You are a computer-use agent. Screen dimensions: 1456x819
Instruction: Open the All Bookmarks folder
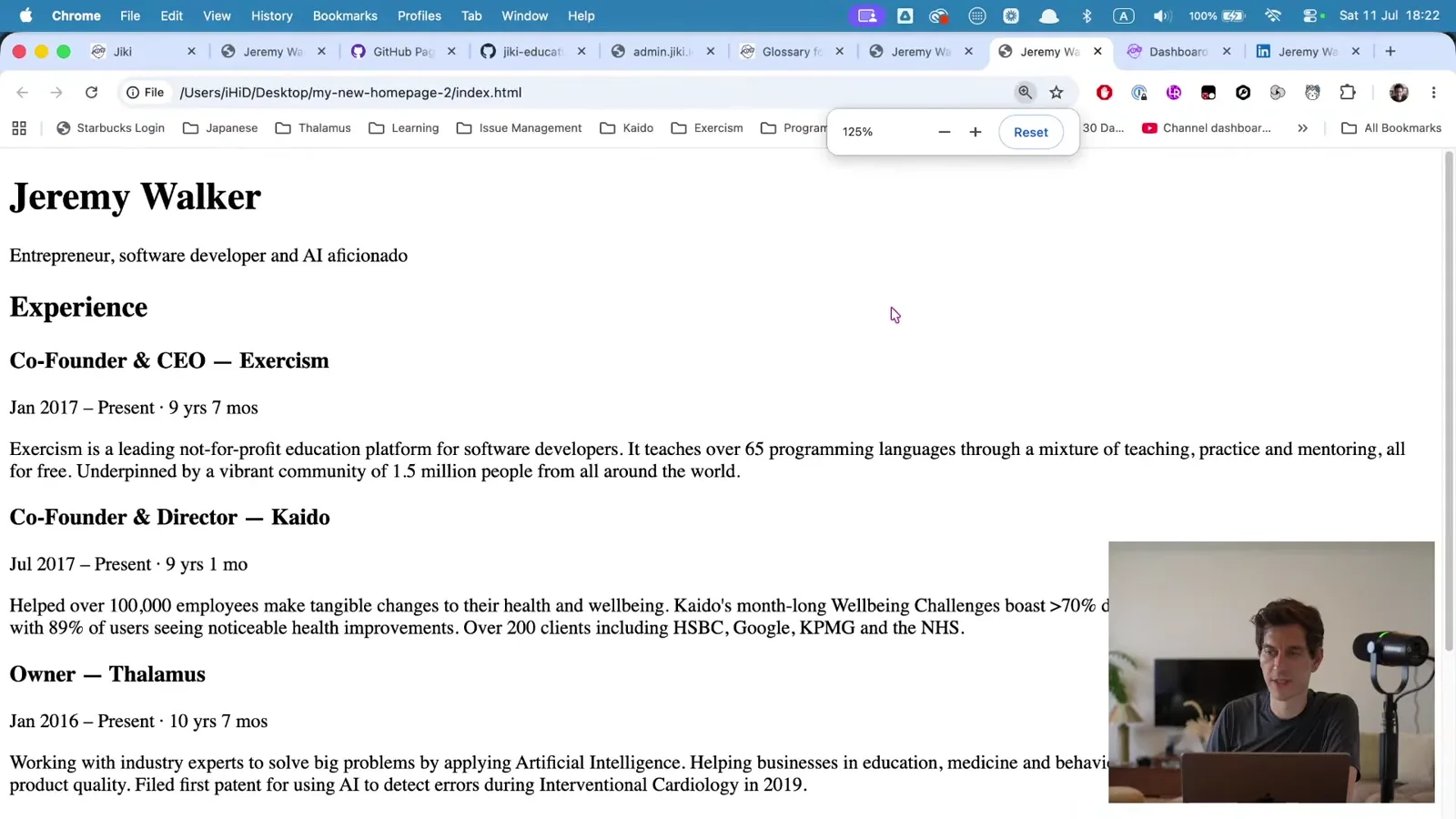pyautogui.click(x=1391, y=128)
